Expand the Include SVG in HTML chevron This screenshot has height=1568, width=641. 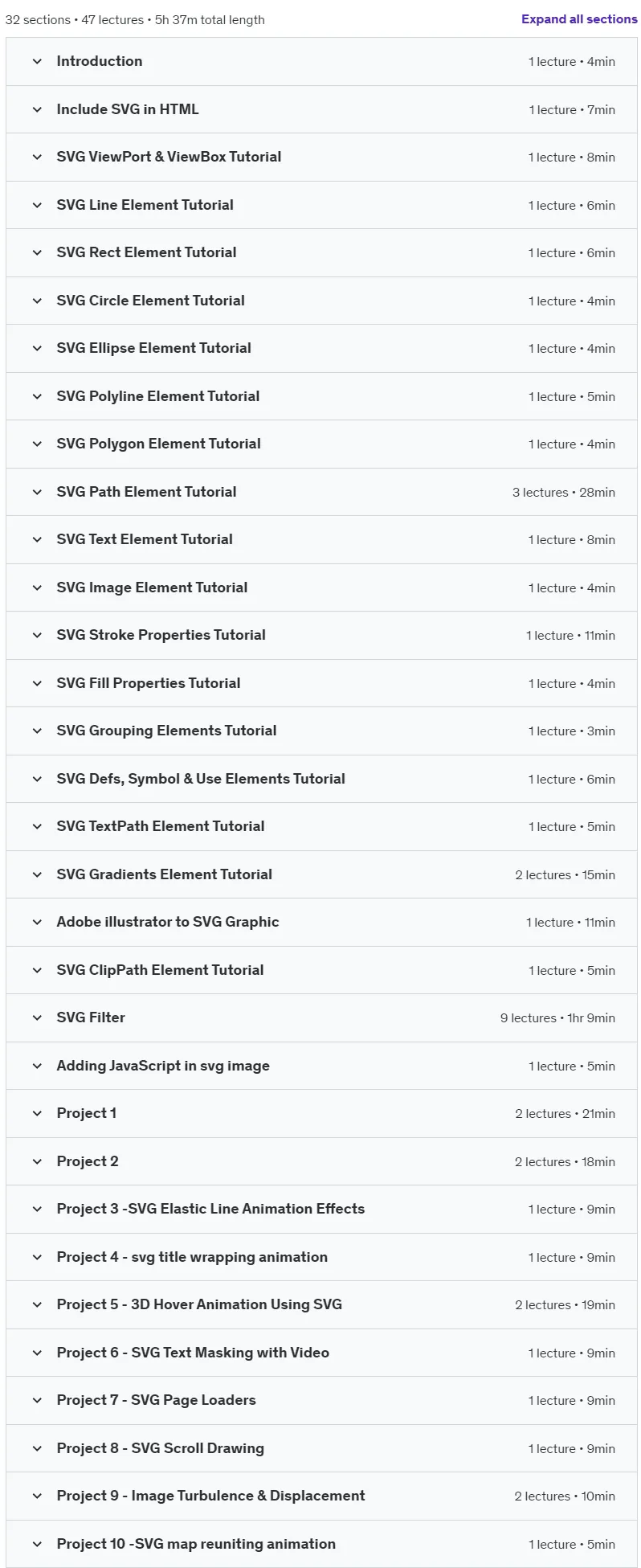coord(37,109)
